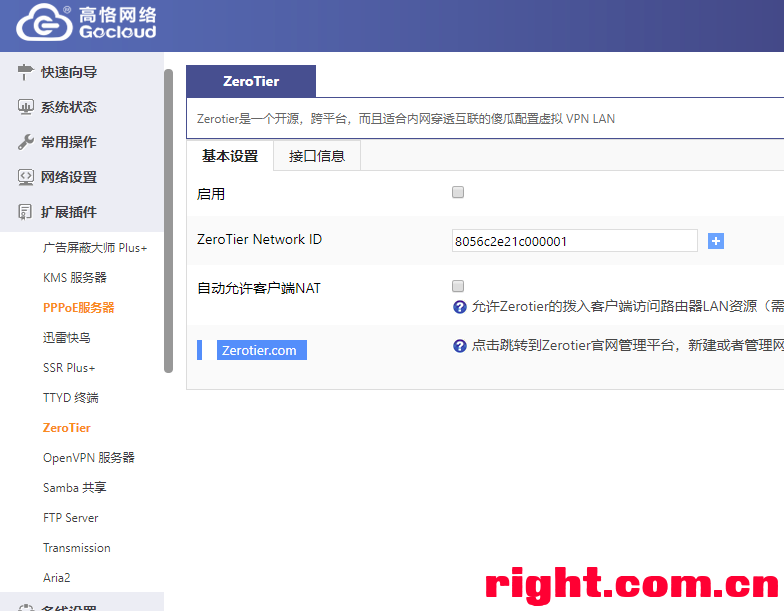Click the 系统状态 monitor icon
Viewport: 784px width, 611px height.
point(26,106)
